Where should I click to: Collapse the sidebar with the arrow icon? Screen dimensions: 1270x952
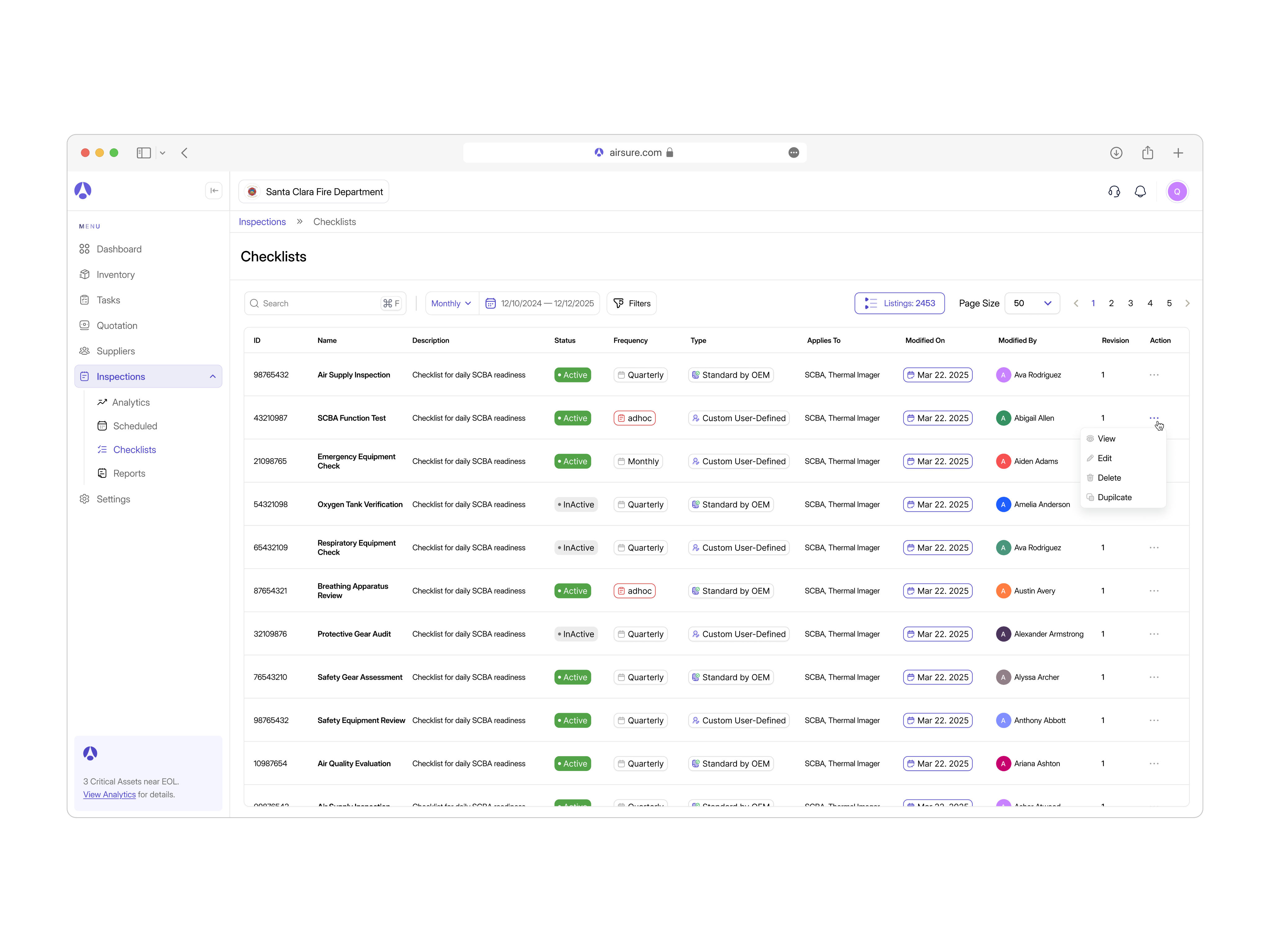point(214,191)
